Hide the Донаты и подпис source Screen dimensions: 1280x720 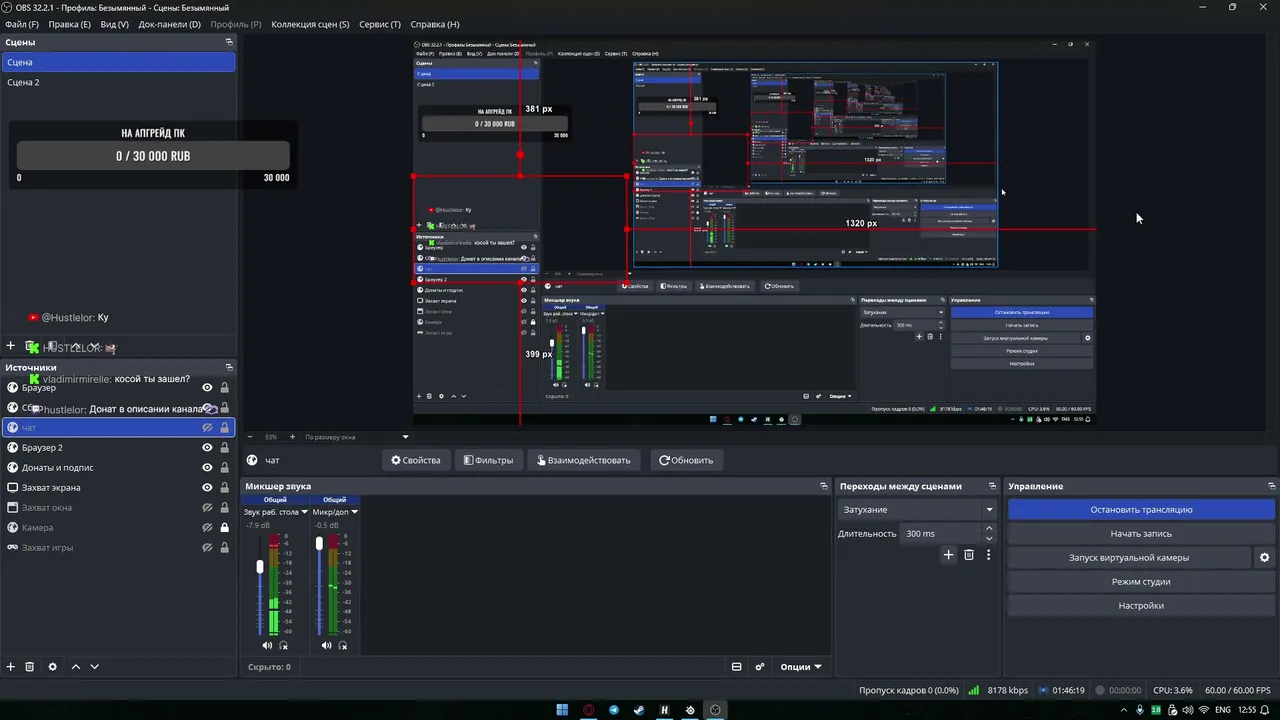point(208,468)
